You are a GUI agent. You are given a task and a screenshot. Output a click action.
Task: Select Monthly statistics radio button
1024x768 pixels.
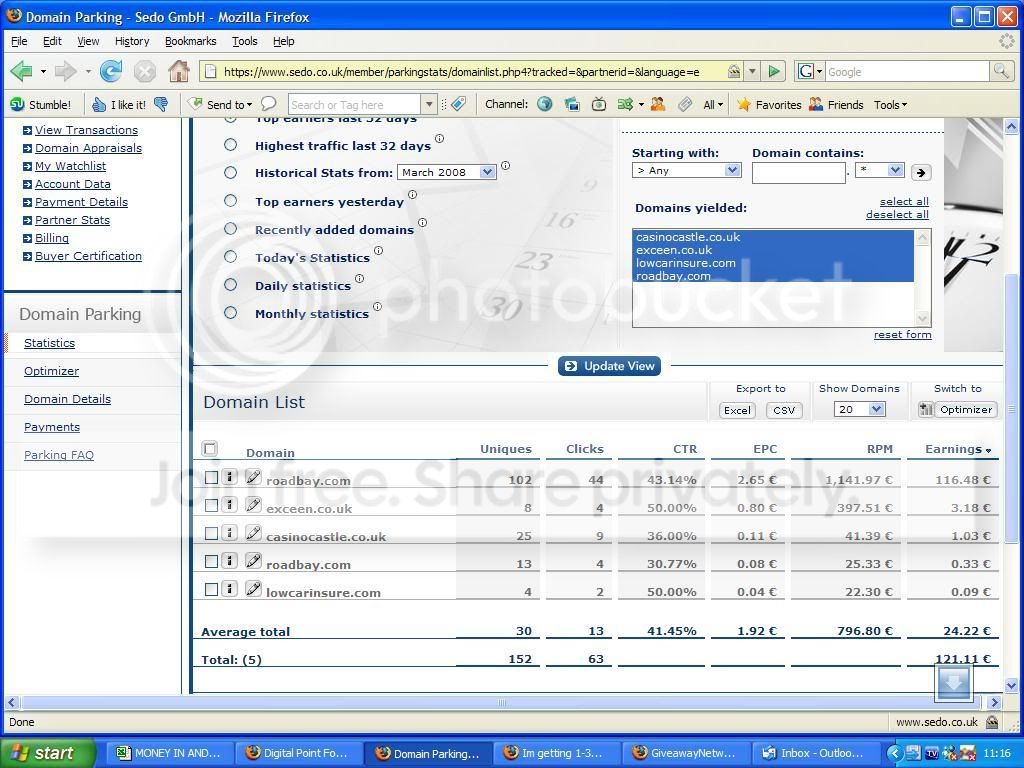click(x=231, y=313)
